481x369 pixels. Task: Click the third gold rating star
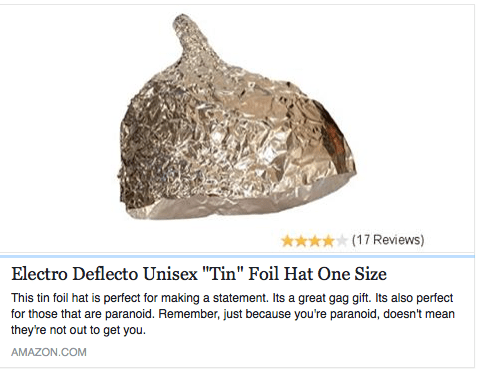(314, 240)
